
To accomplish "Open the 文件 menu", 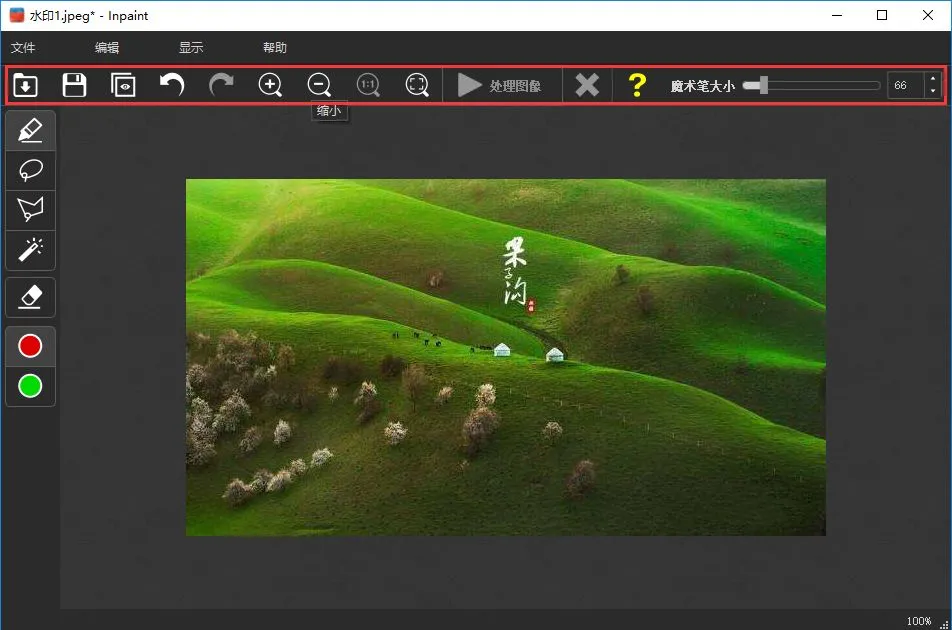I will pos(23,47).
